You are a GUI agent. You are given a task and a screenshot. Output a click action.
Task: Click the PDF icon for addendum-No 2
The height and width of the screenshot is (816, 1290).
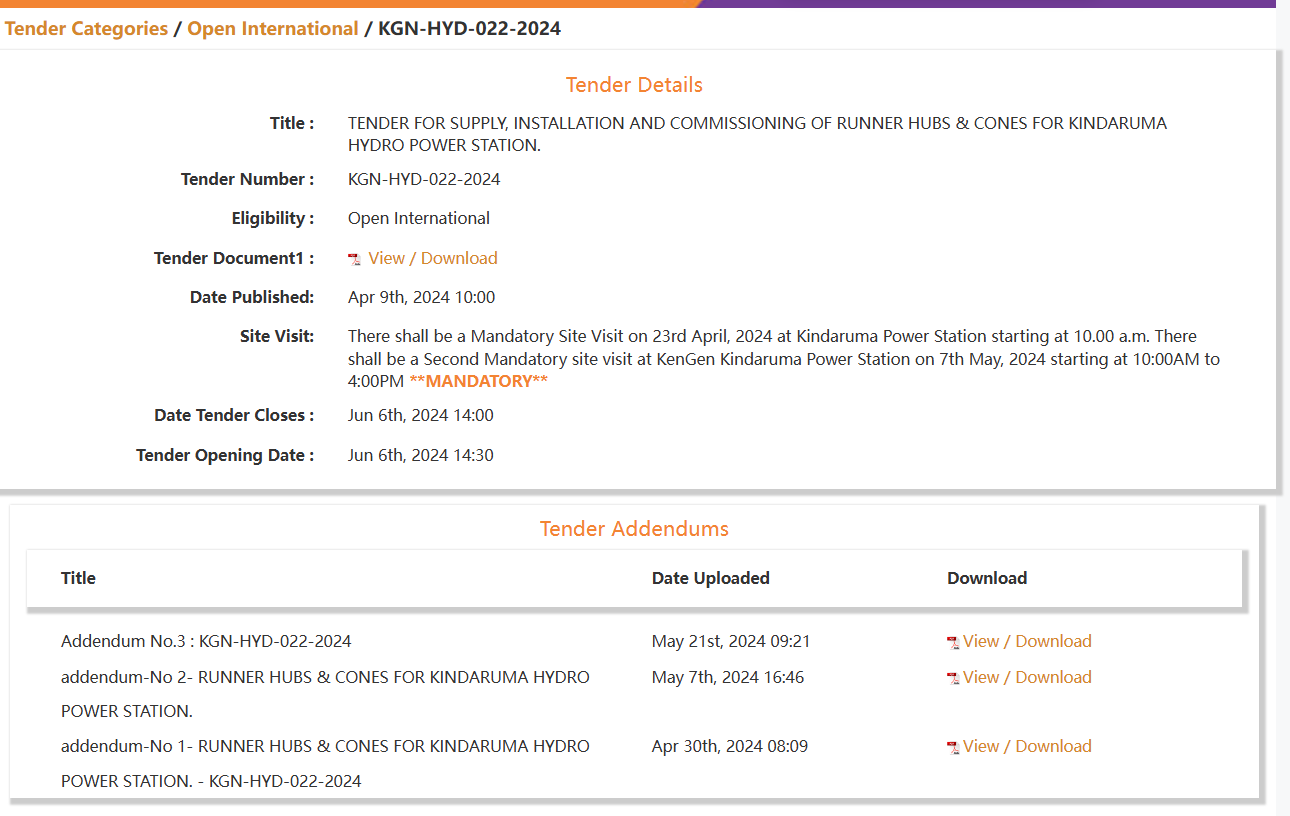(x=953, y=679)
